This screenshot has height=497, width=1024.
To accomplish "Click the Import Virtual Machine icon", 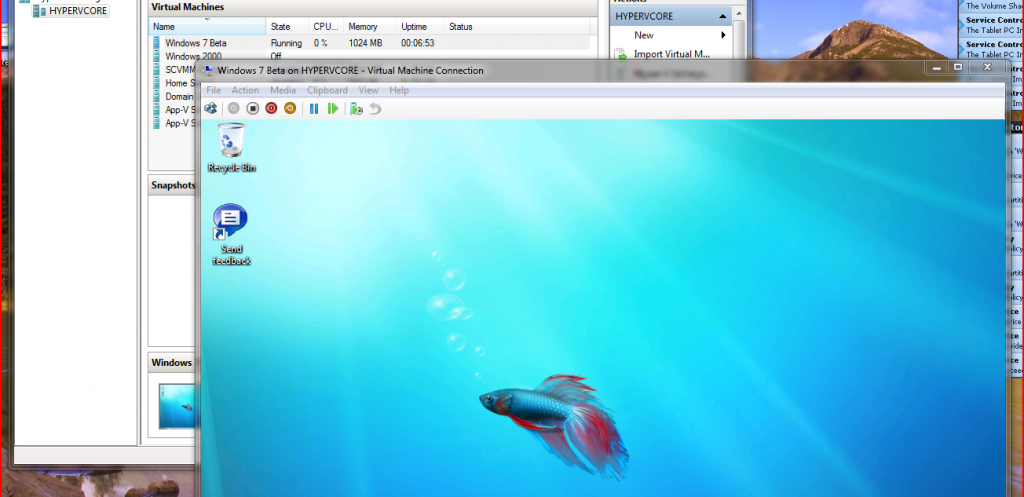I will [620, 54].
